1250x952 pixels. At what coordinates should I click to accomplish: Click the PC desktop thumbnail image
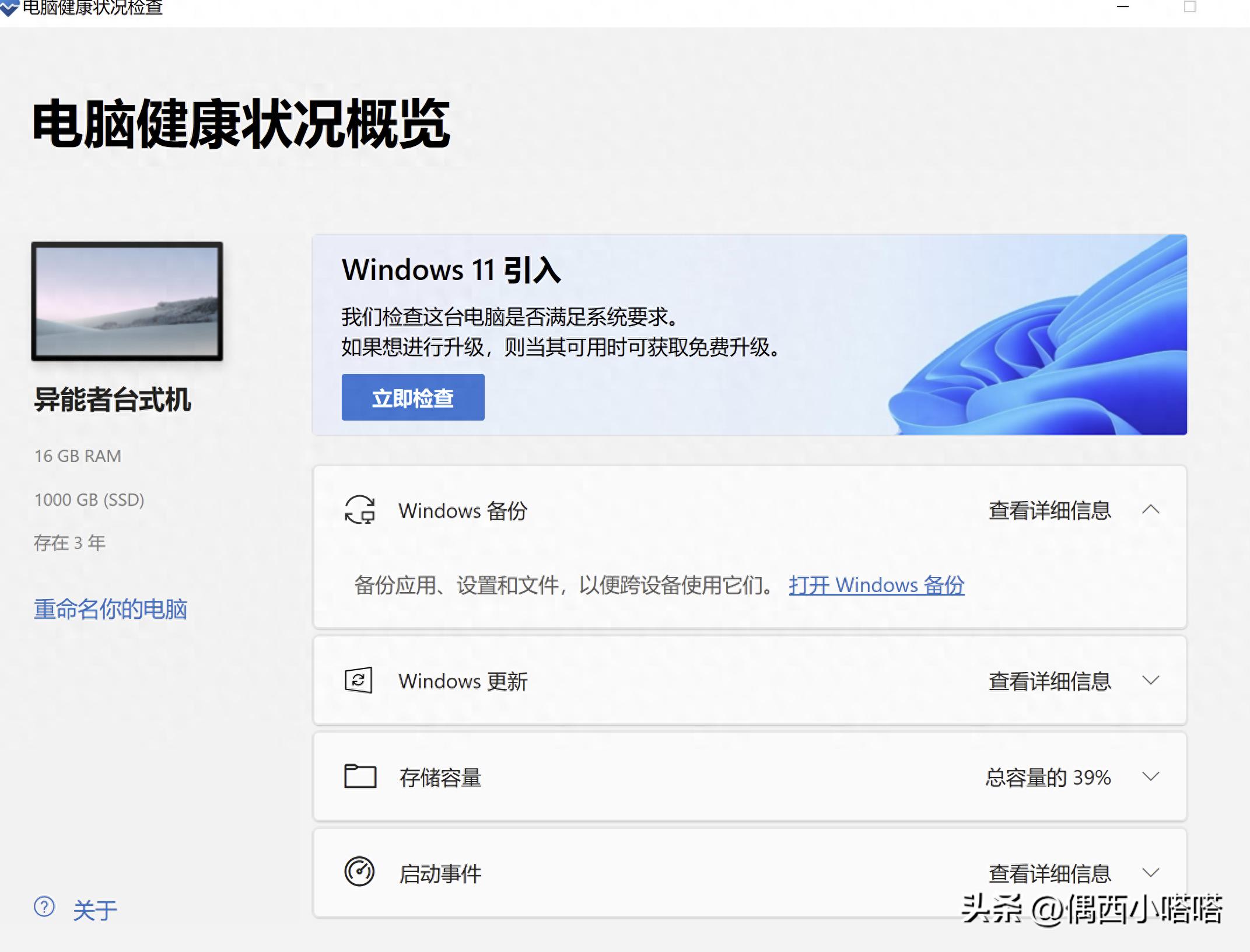click(127, 301)
